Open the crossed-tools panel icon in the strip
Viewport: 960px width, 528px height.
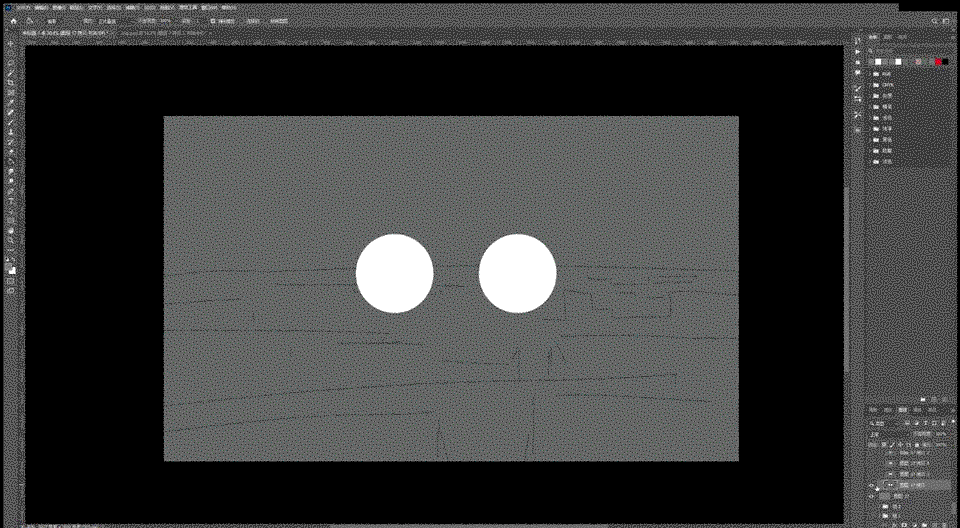(x=858, y=114)
